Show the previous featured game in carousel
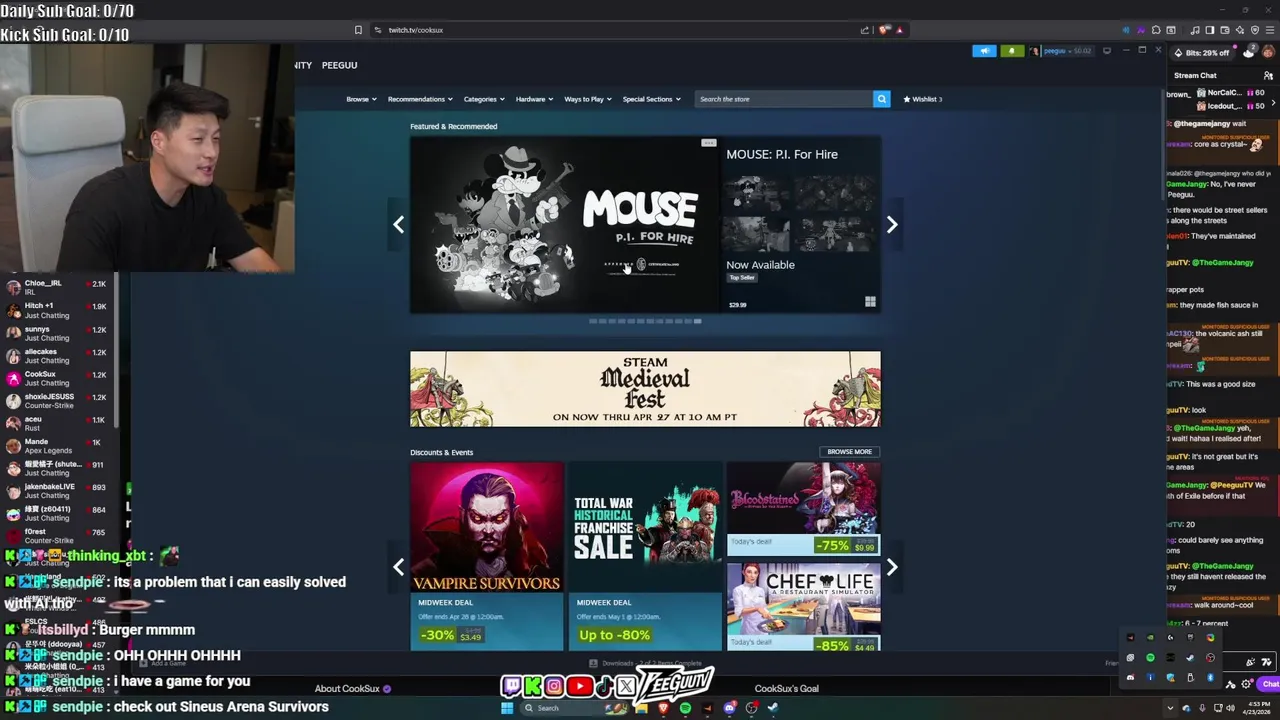 click(398, 225)
